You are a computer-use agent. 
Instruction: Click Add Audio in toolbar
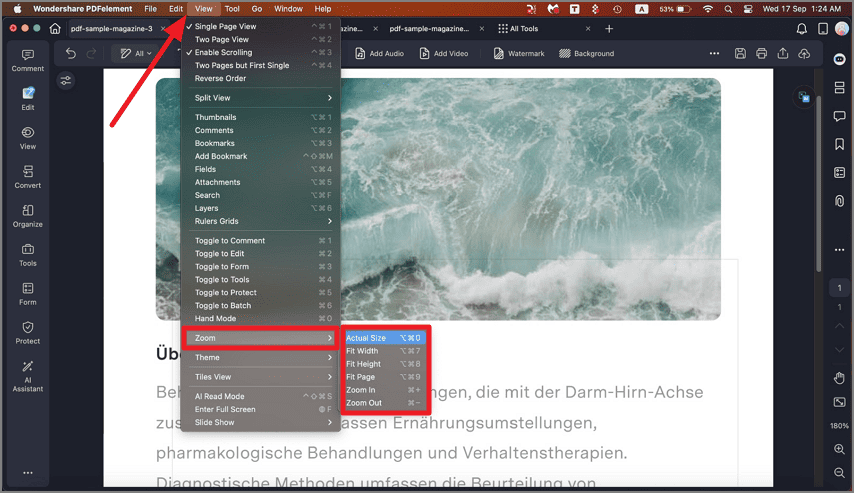[x=380, y=53]
